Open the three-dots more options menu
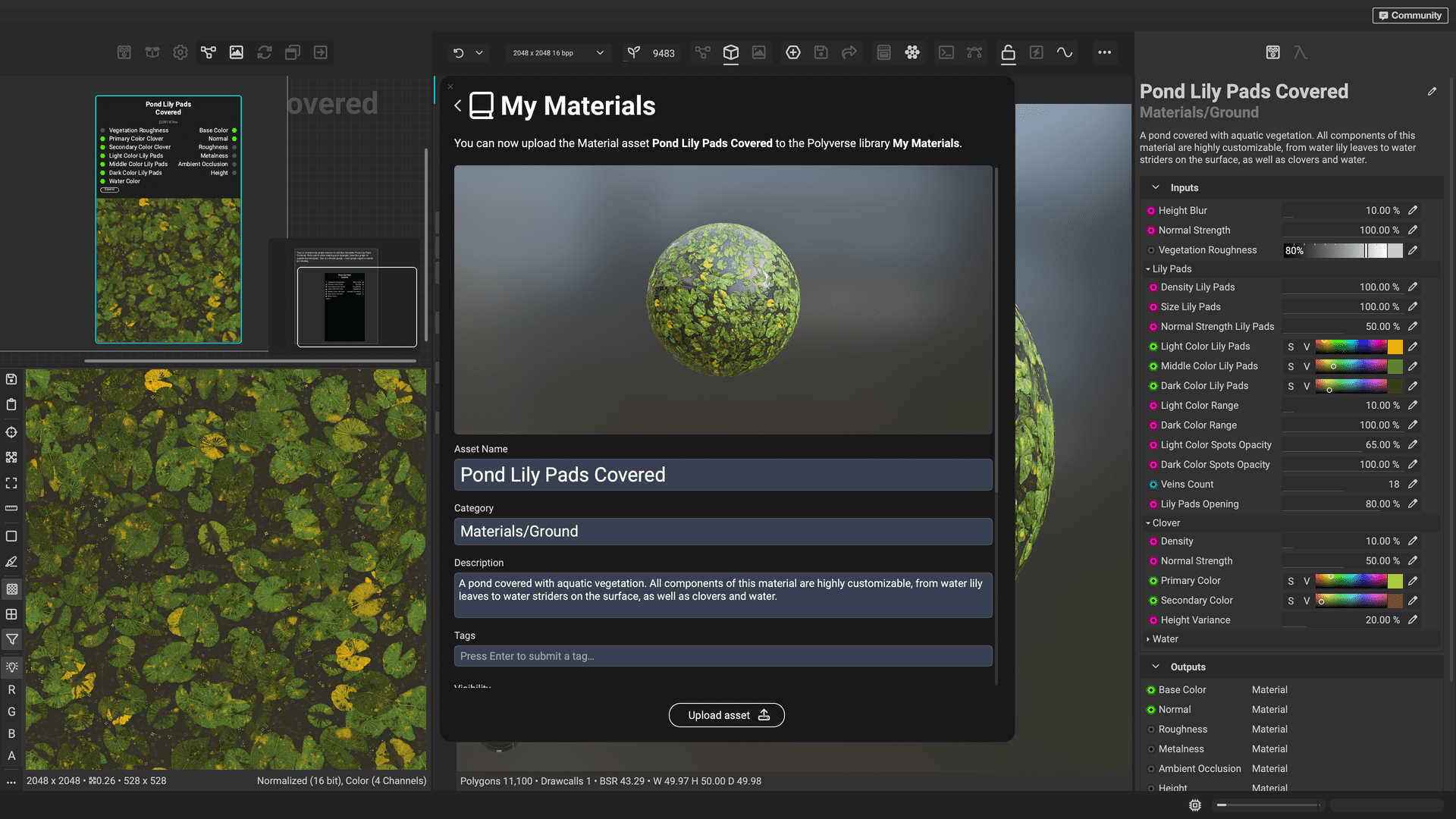 click(x=1104, y=52)
